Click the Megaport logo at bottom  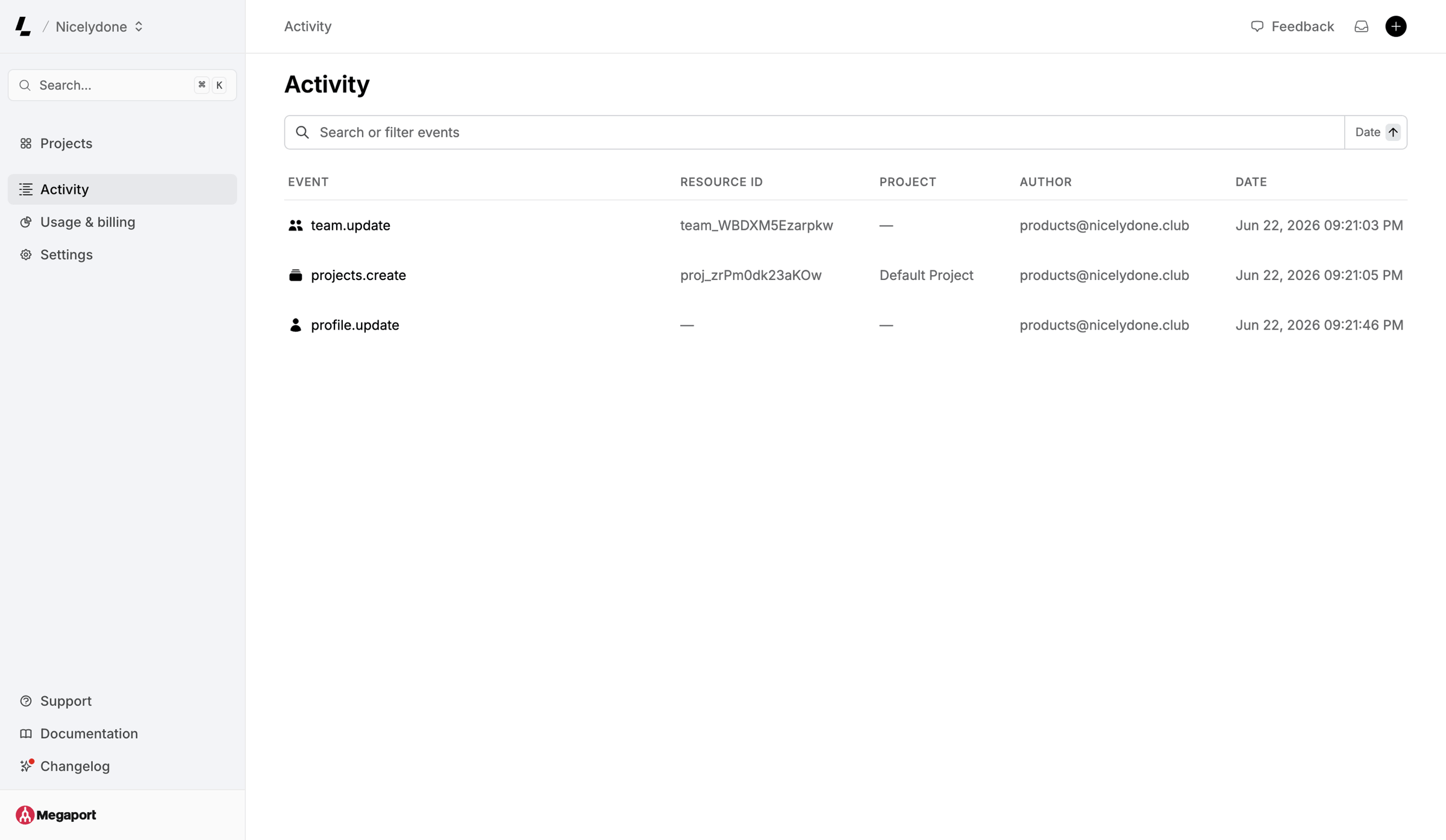click(56, 815)
